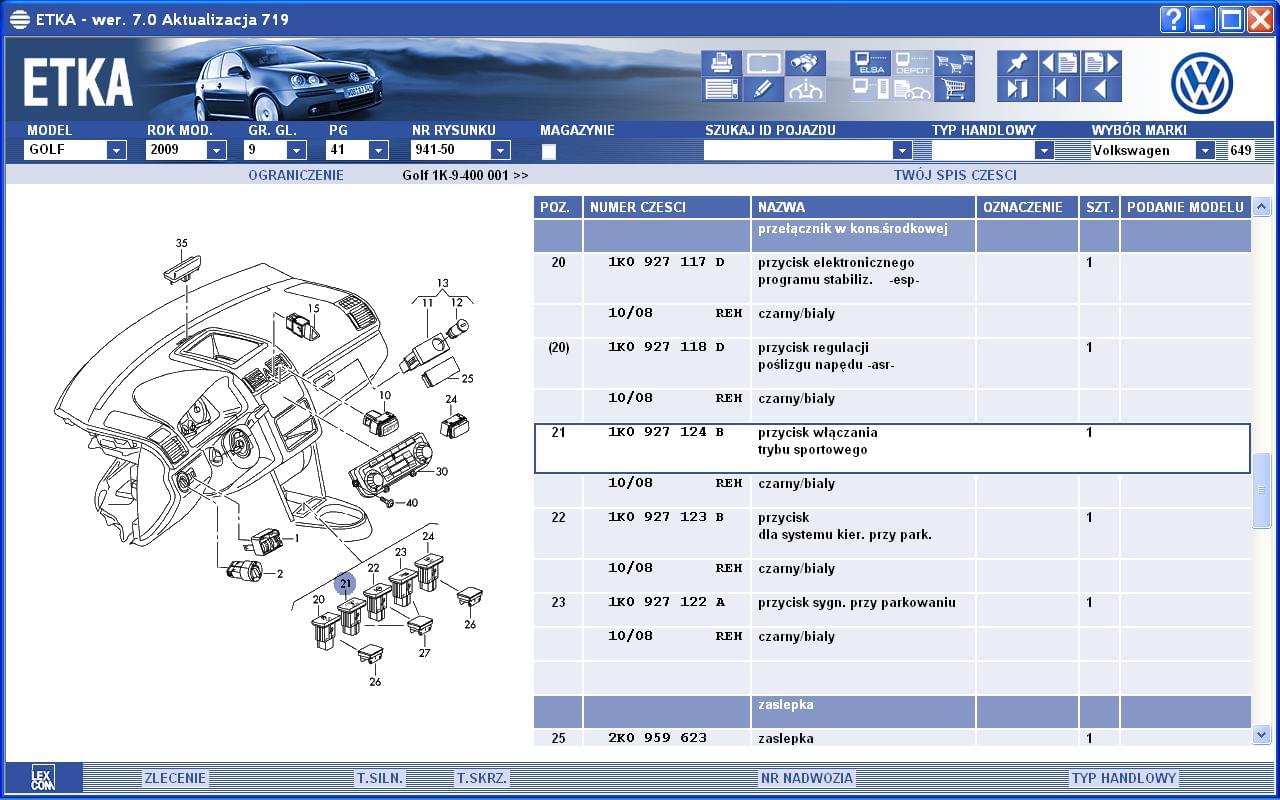1280x800 pixels.
Task: Click the LEX COM logo icon
Action: (x=42, y=778)
